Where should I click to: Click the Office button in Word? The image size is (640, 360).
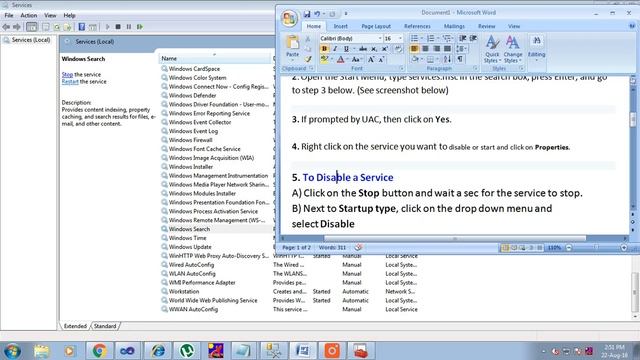tap(289, 18)
